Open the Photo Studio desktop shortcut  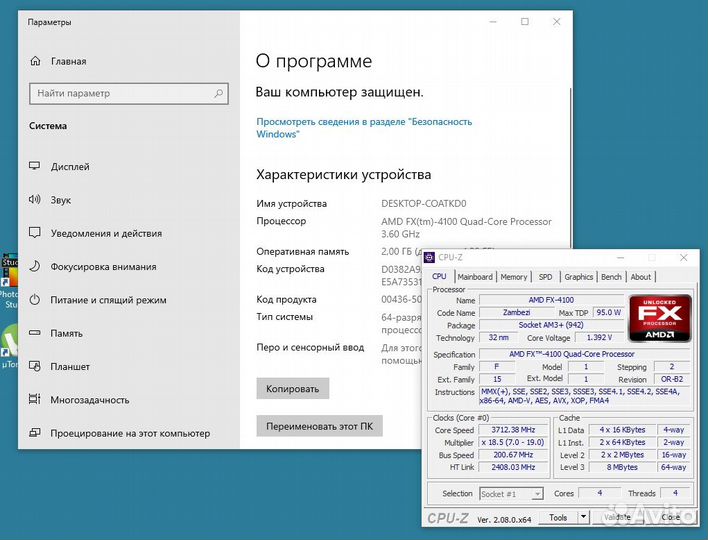tap(9, 282)
